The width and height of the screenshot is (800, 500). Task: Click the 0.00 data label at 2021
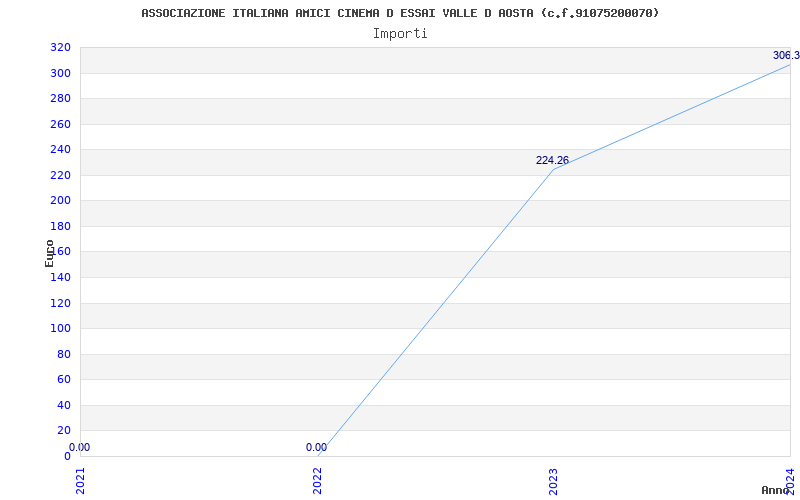pyautogui.click(x=79, y=447)
